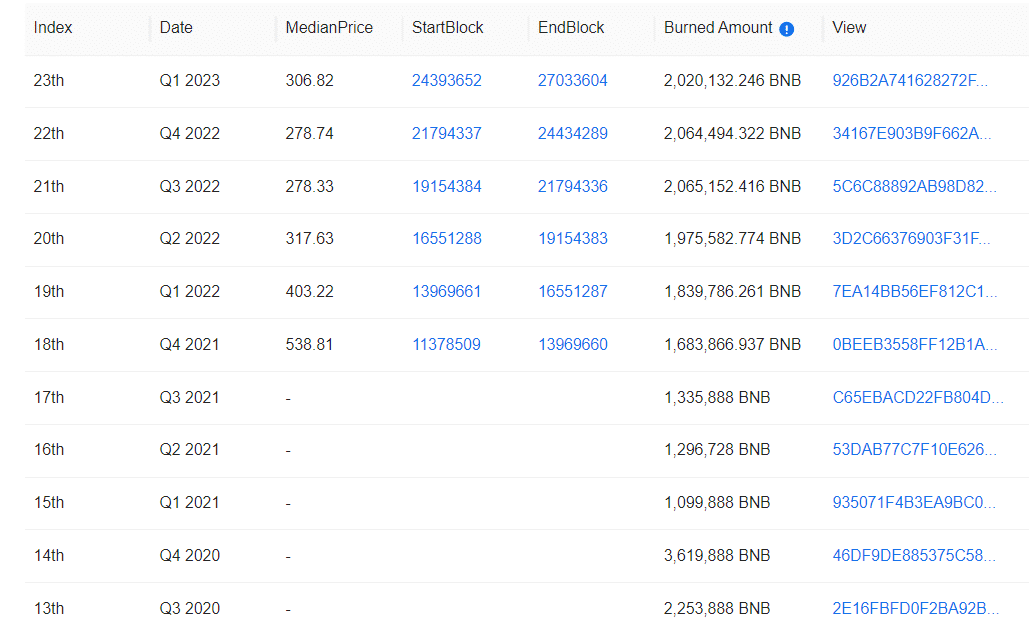Select burned amount 1,975,582.774 BNB
This screenshot has height=630, width=1029.
pyautogui.click(x=732, y=239)
